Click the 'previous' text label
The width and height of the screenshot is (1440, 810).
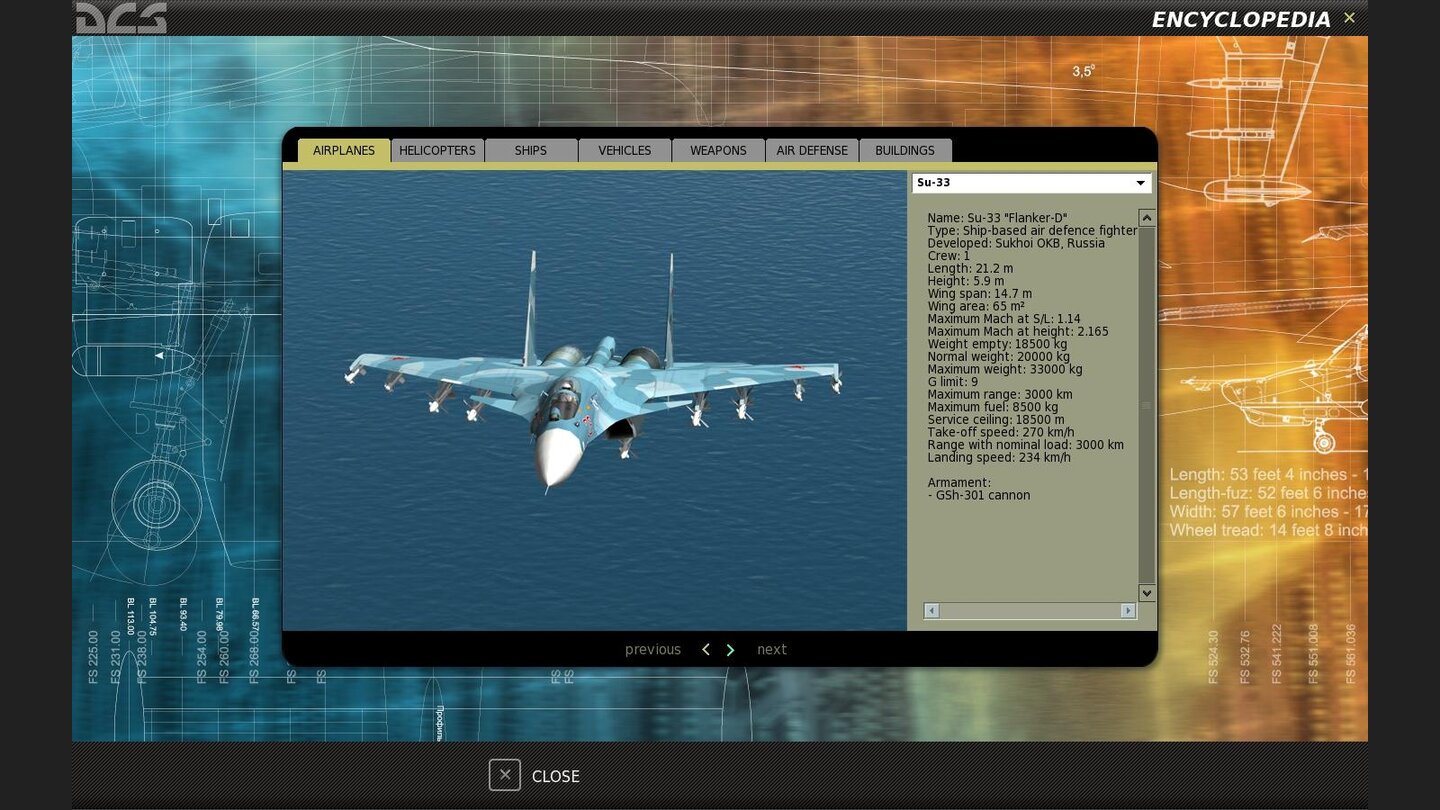pyautogui.click(x=653, y=650)
